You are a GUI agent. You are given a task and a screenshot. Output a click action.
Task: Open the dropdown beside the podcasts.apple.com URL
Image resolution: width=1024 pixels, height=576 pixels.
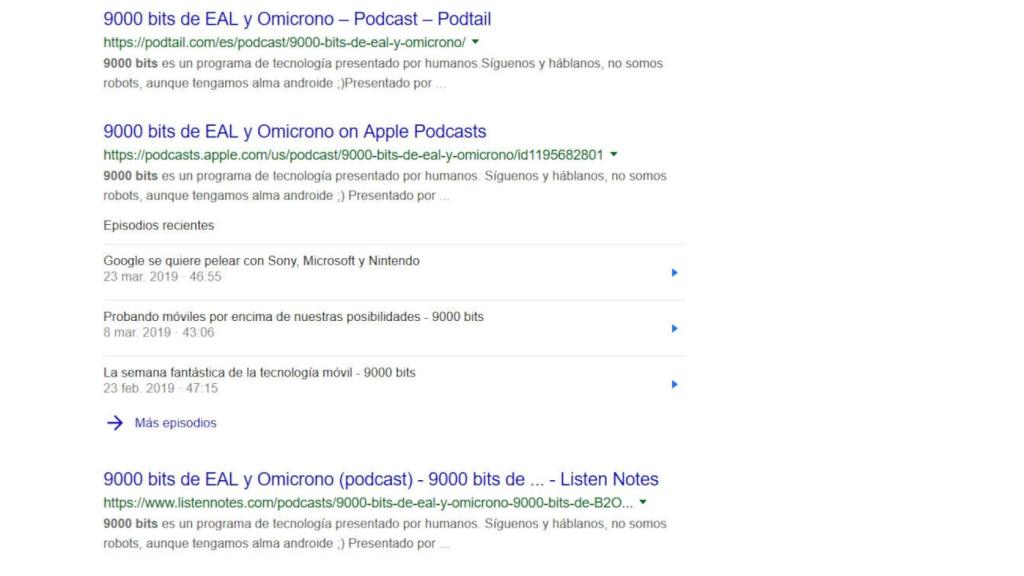[x=613, y=154]
